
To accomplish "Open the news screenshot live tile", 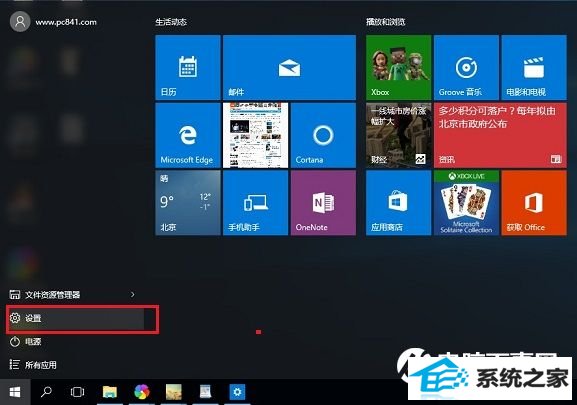I will (255, 135).
